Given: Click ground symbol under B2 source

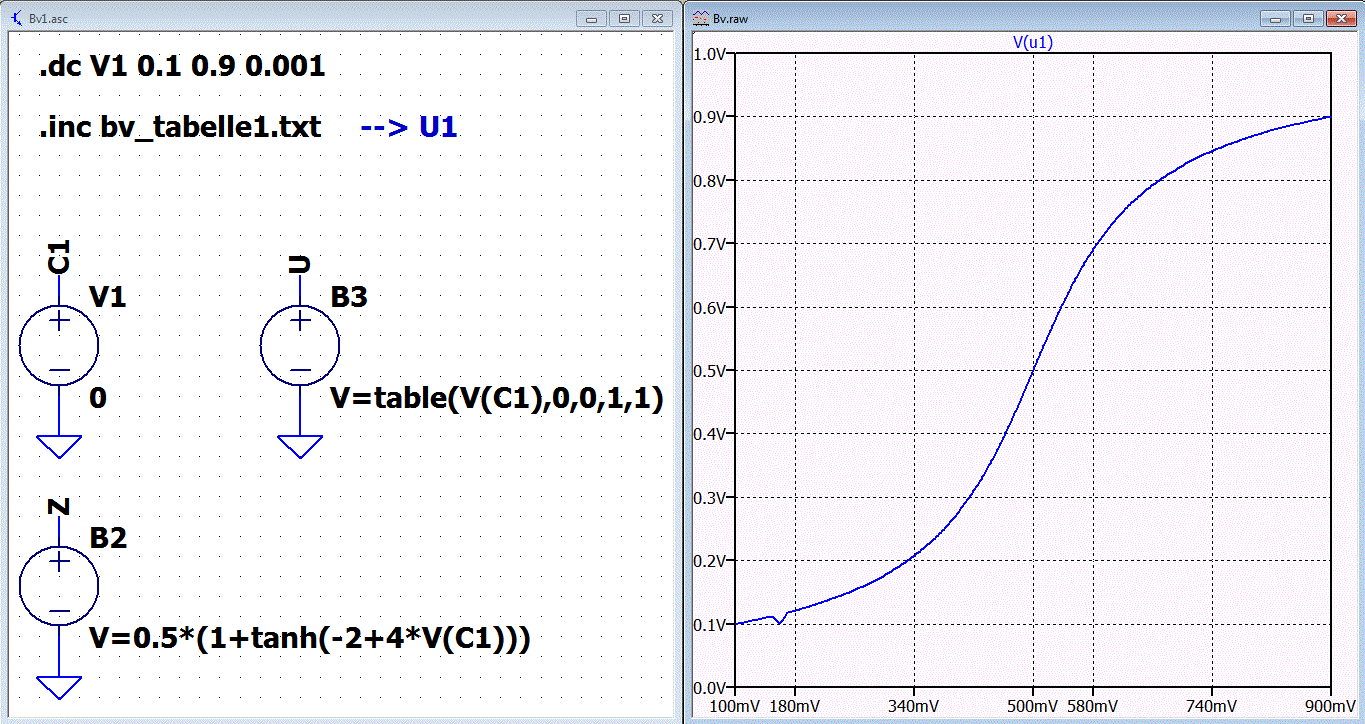Looking at the screenshot, I should [x=59, y=687].
